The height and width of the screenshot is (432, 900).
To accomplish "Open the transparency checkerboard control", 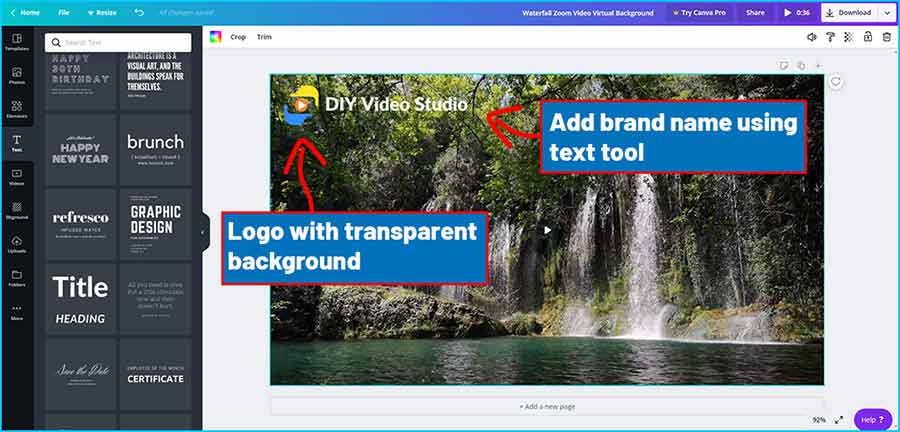I will 849,37.
